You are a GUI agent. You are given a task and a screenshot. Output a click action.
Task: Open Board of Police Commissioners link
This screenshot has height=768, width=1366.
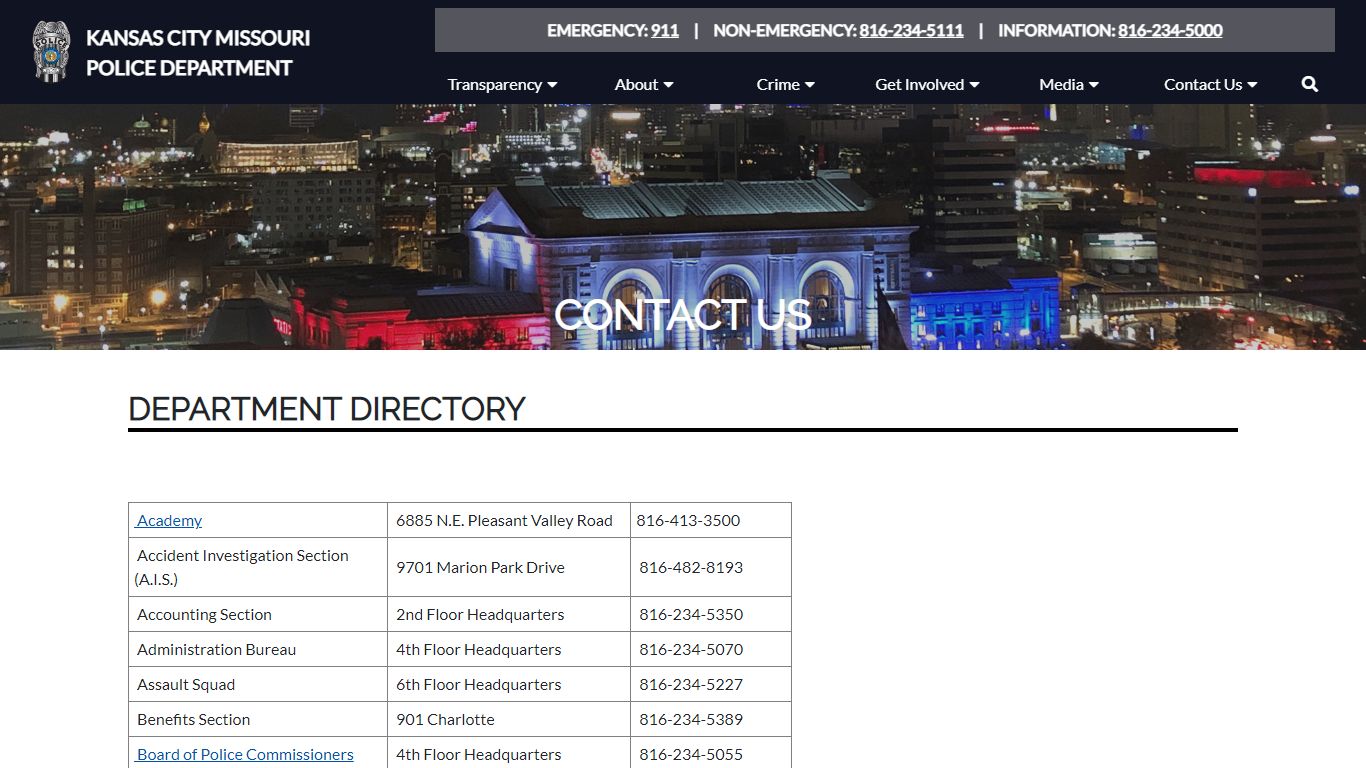coord(245,754)
